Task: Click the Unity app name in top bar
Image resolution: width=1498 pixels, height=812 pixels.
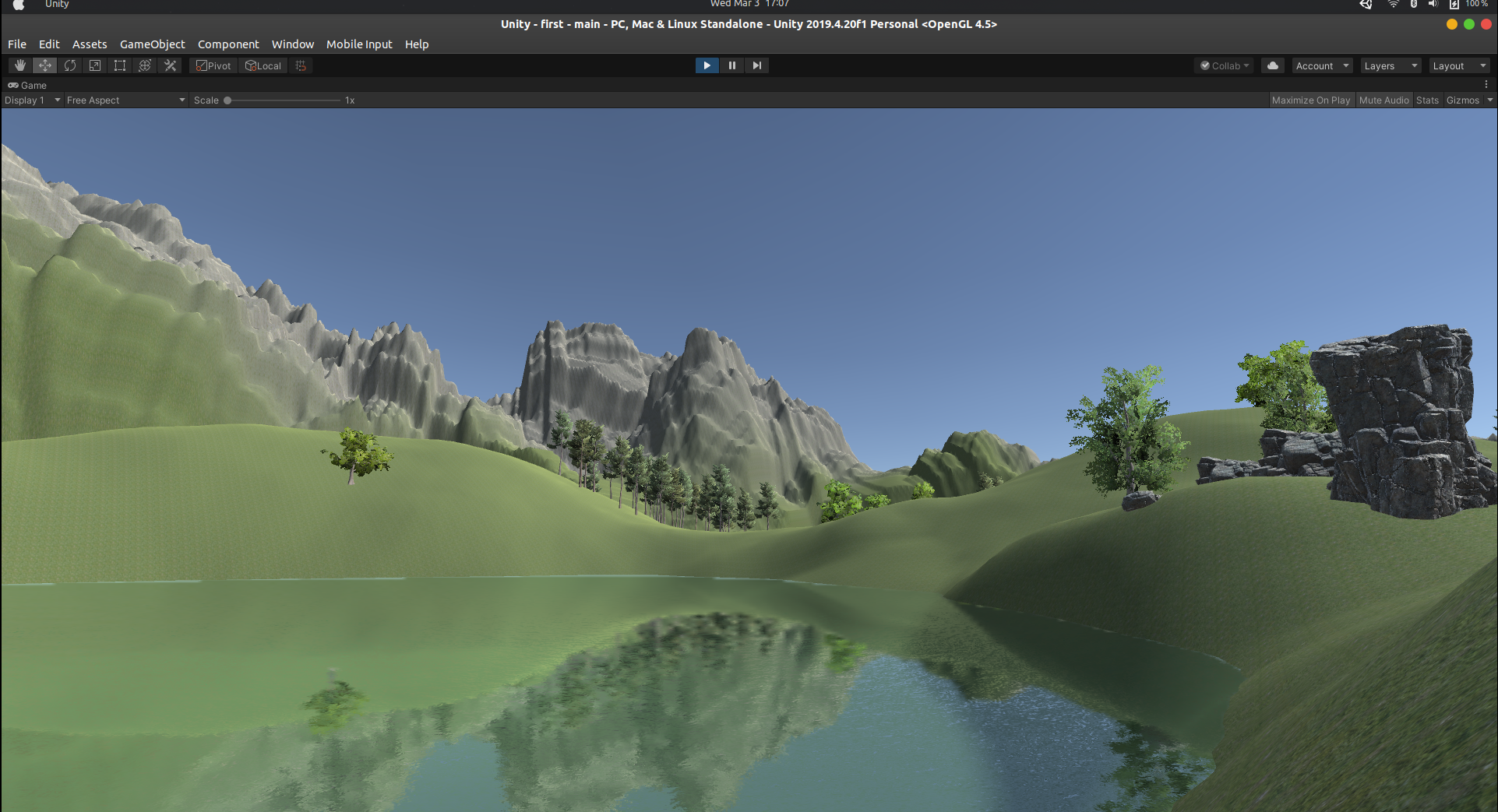Action: coord(57,4)
